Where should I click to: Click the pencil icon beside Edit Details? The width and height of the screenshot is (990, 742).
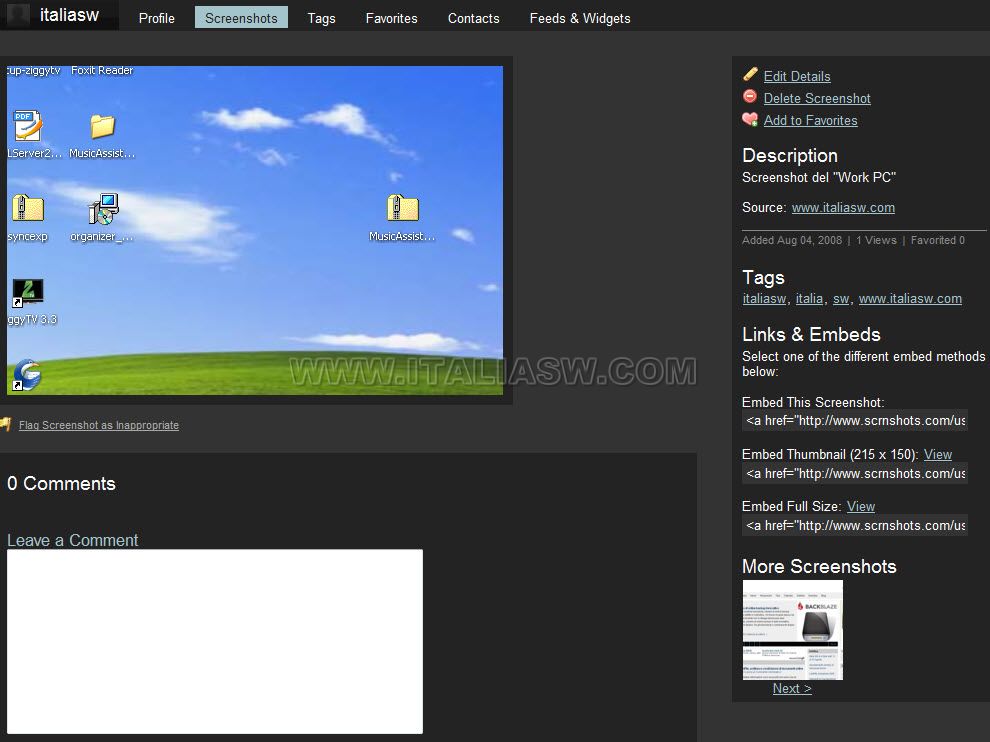(750, 75)
